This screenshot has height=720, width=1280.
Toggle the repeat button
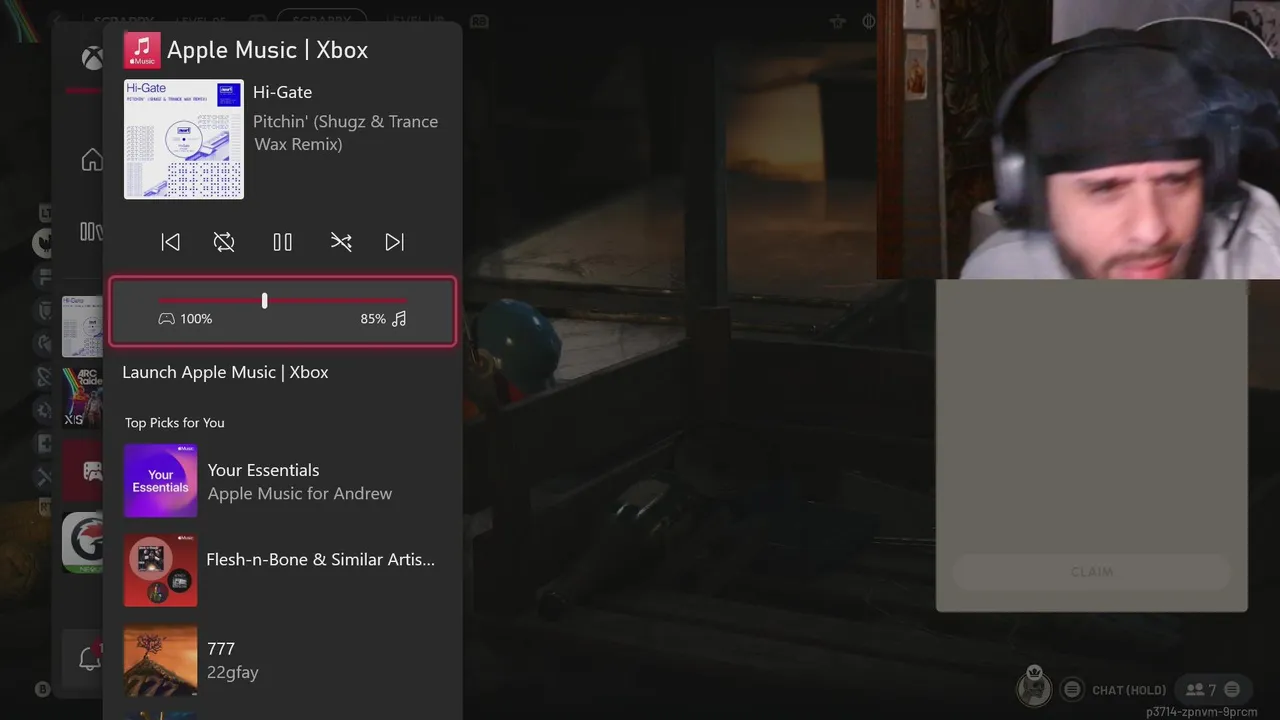click(x=224, y=242)
